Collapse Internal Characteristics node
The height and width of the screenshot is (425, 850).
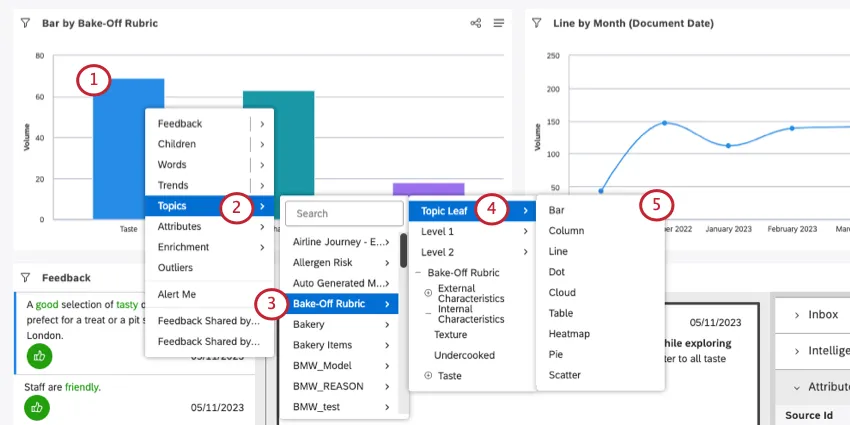[x=428, y=313]
